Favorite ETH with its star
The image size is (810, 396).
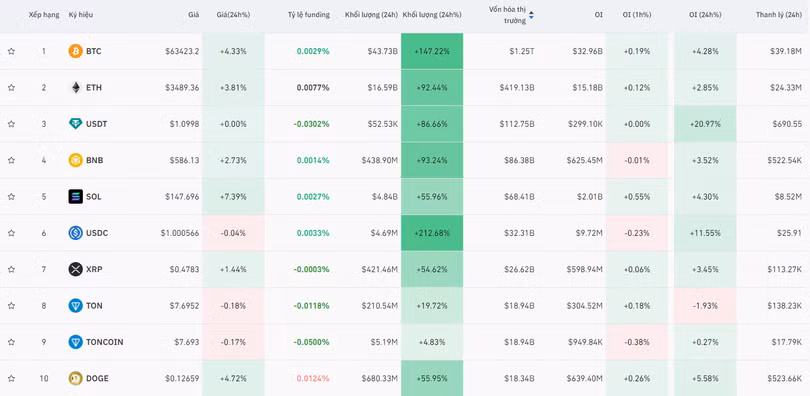(x=11, y=87)
